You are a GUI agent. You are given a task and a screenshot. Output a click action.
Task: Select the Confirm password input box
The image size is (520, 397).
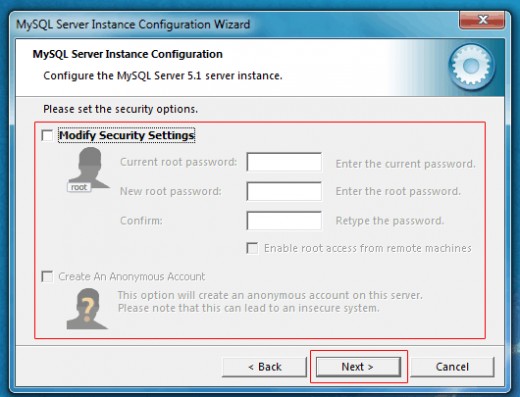click(284, 220)
